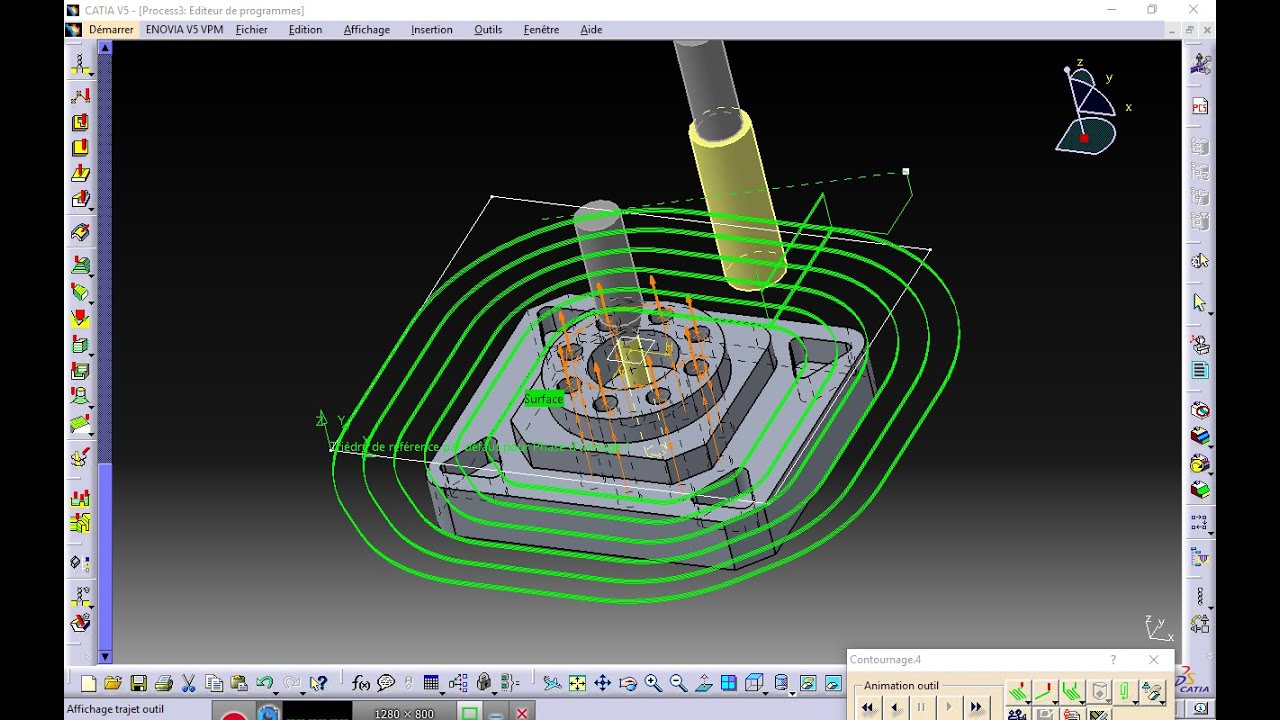Open the Démarrer menu
This screenshot has height=720, width=1280.
[111, 30]
